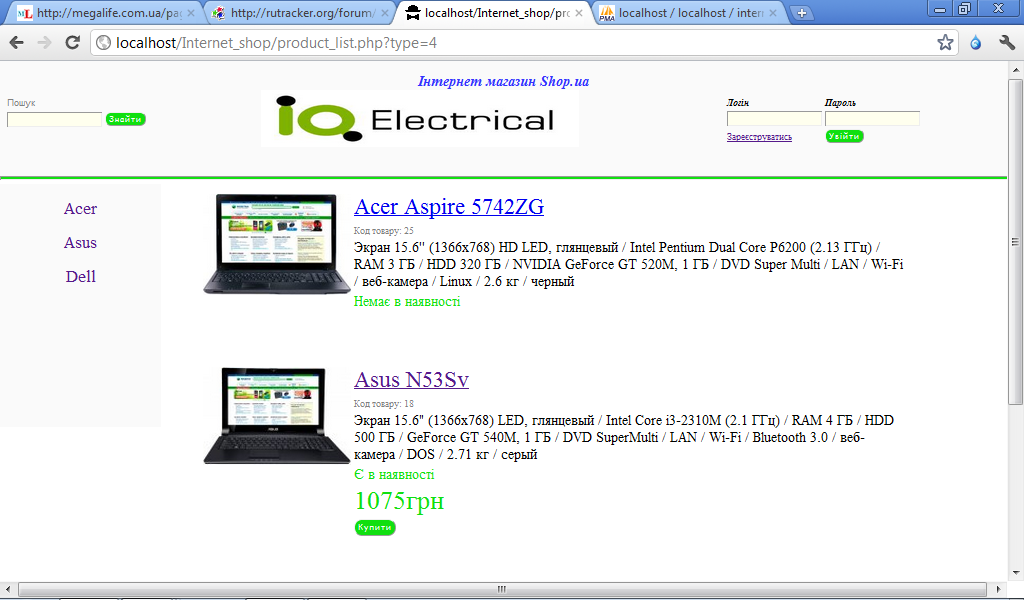The height and width of the screenshot is (600, 1024).
Task: Click the browser forward arrow
Action: 44,43
